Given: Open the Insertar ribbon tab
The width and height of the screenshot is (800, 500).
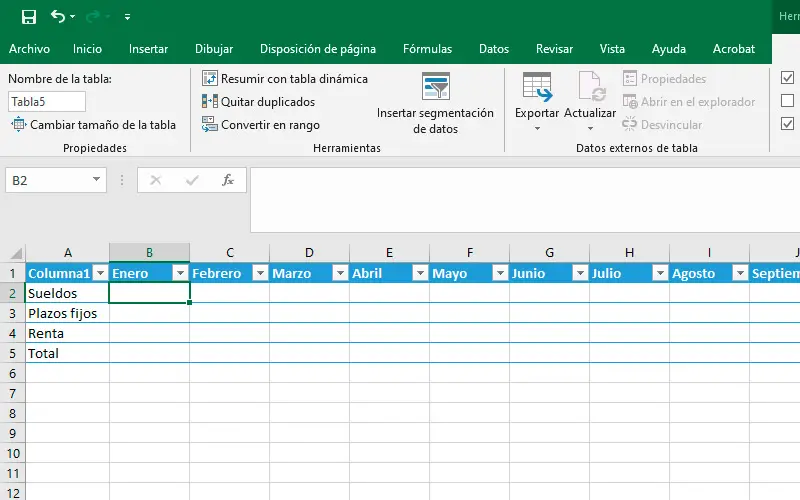Looking at the screenshot, I should point(148,48).
